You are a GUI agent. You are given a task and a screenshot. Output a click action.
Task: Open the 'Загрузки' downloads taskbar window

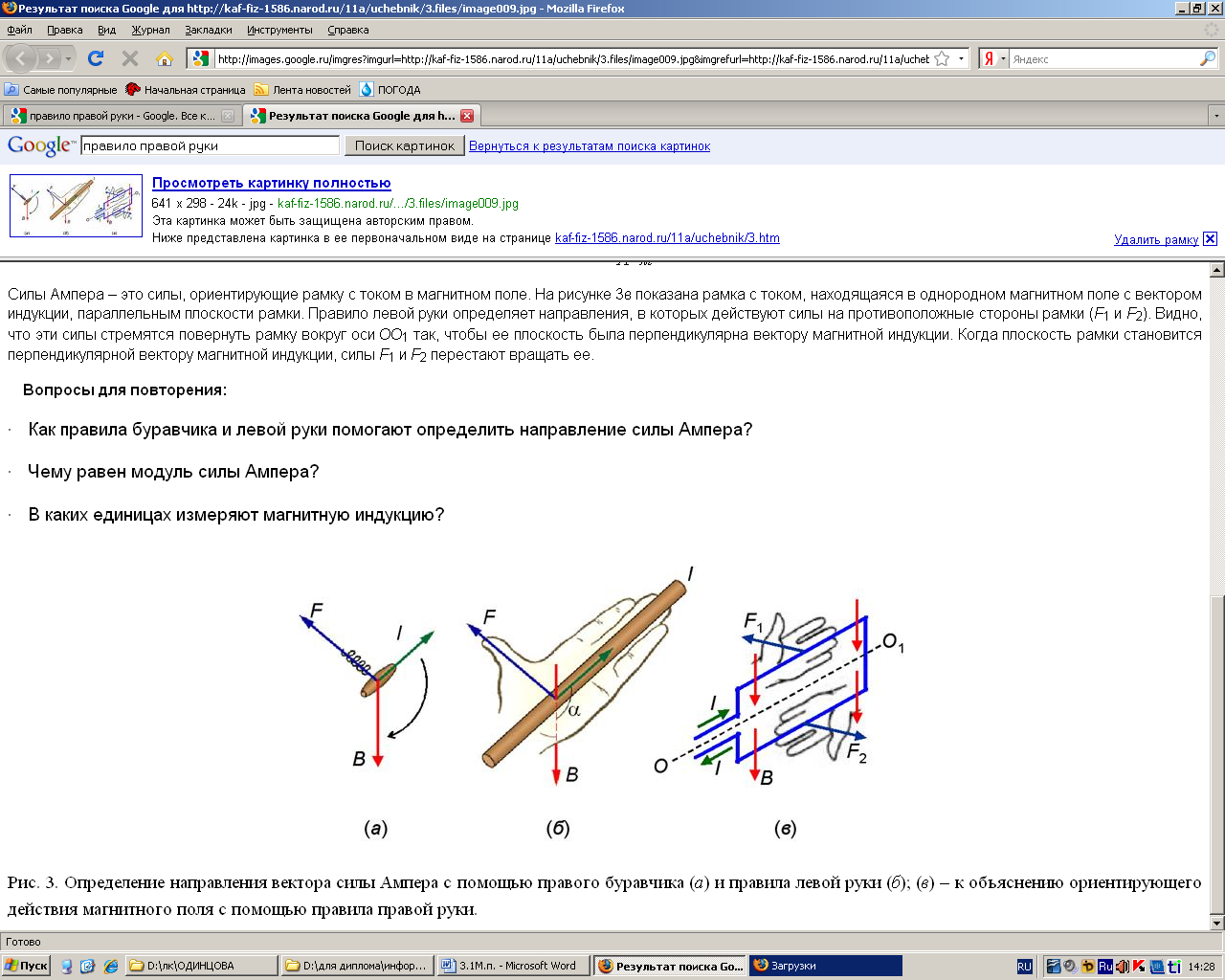825,966
